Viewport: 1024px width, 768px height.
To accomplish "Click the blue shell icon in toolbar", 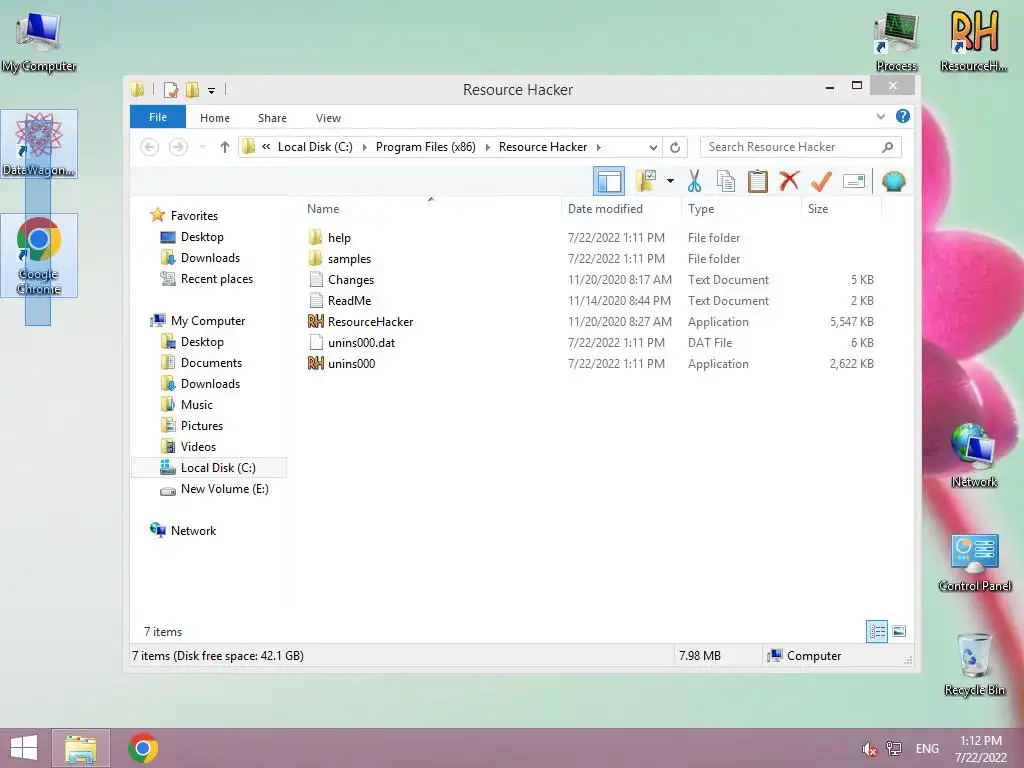I will coord(893,181).
